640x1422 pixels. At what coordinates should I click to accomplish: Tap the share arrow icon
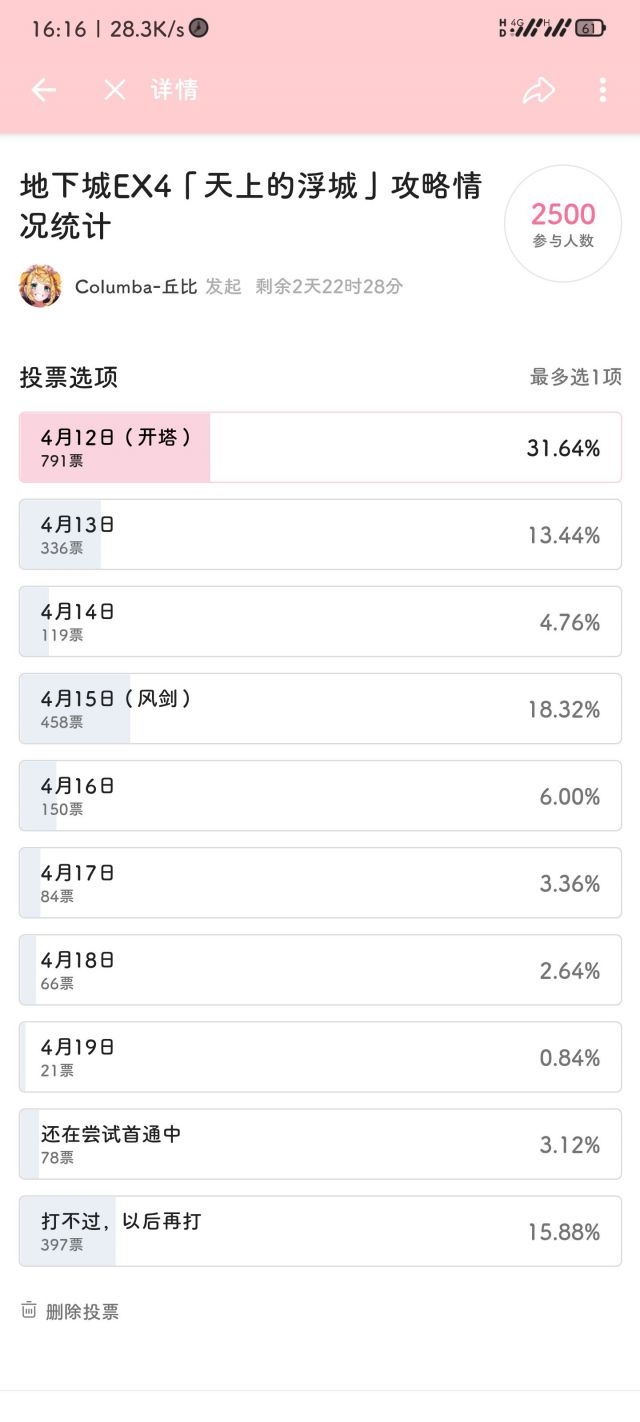point(538,91)
